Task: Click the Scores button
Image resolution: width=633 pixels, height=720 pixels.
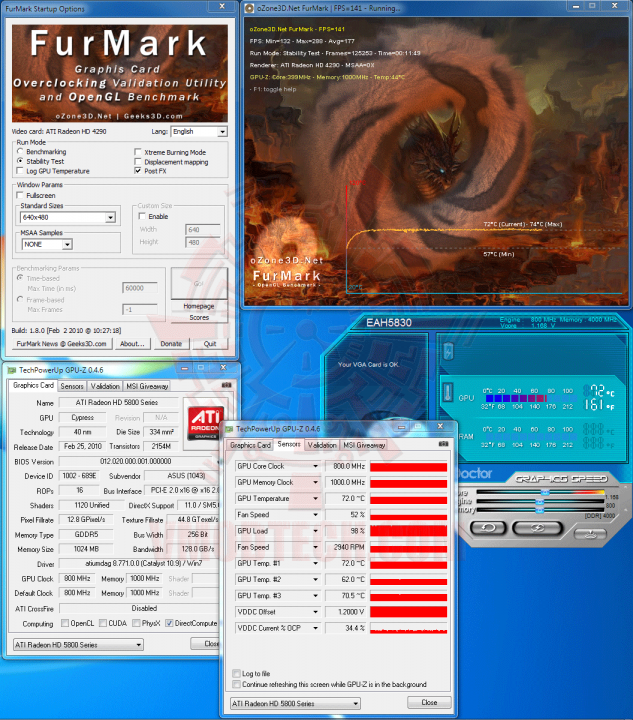Action: [x=199, y=318]
